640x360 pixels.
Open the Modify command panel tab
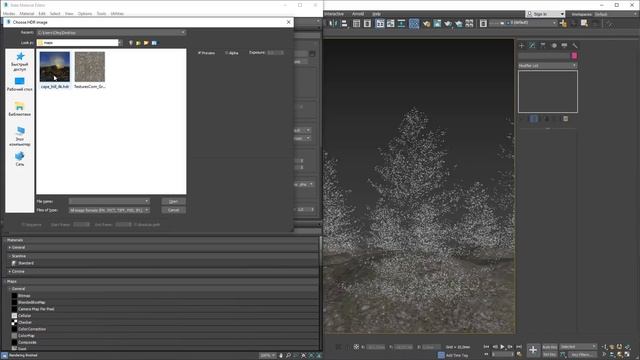point(532,45)
